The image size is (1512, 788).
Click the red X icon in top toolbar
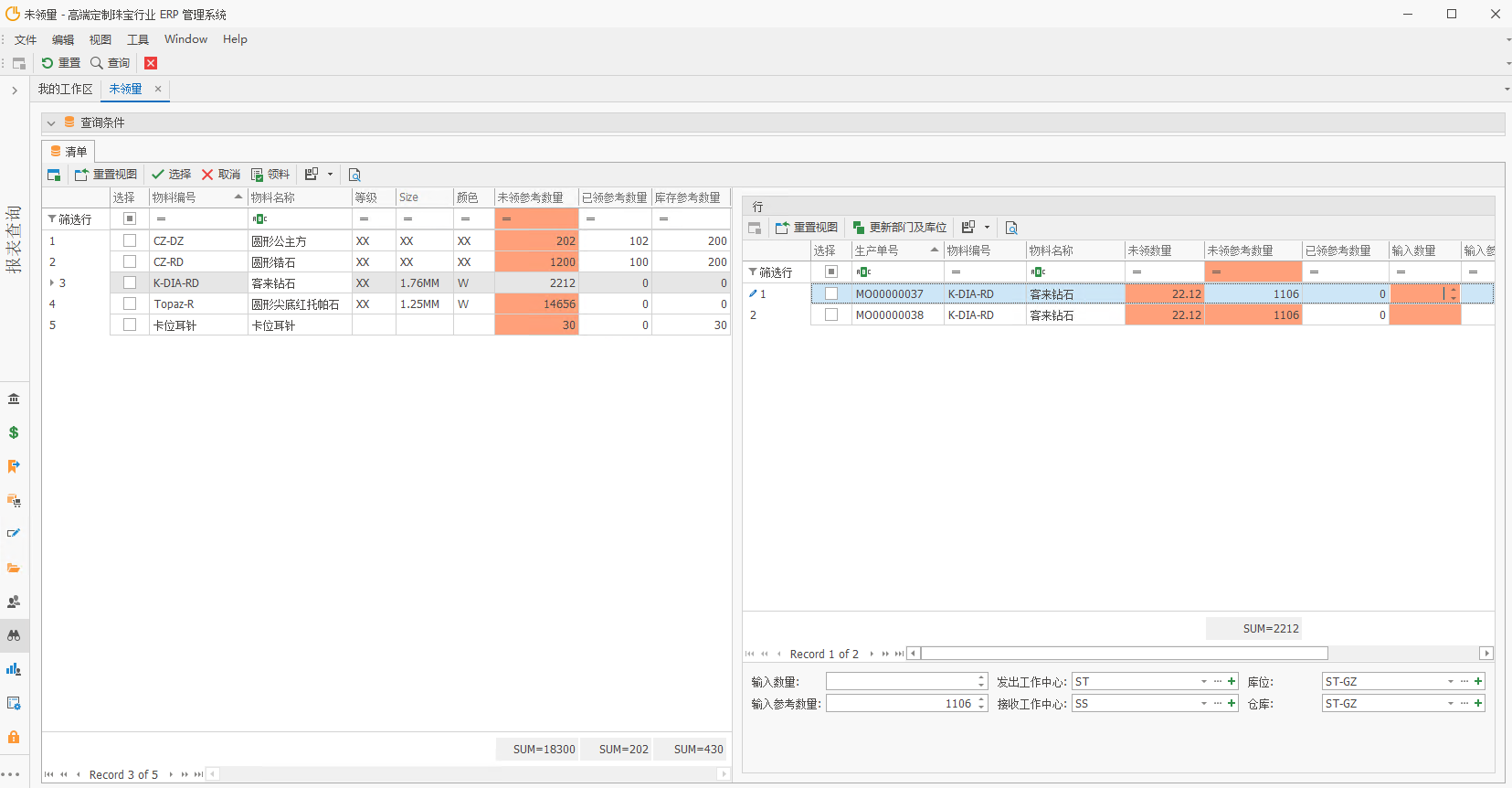click(x=151, y=63)
